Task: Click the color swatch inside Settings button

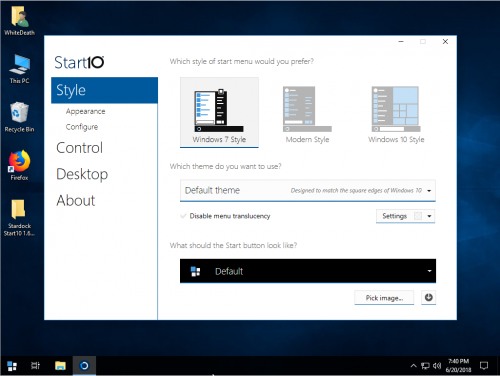Action: click(418, 216)
